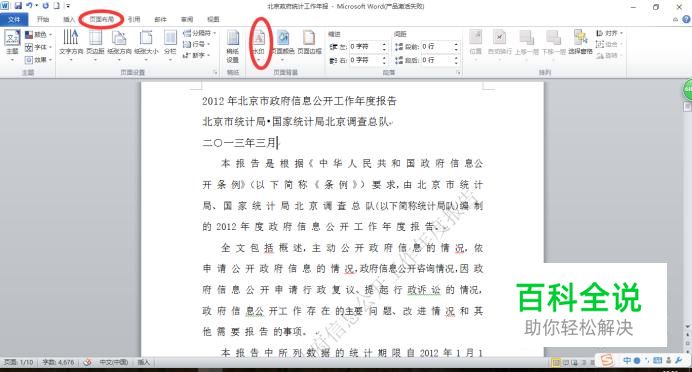This screenshot has width=692, height=372.
Task: Click the Undo arrow icon
Action: click(29, 6)
